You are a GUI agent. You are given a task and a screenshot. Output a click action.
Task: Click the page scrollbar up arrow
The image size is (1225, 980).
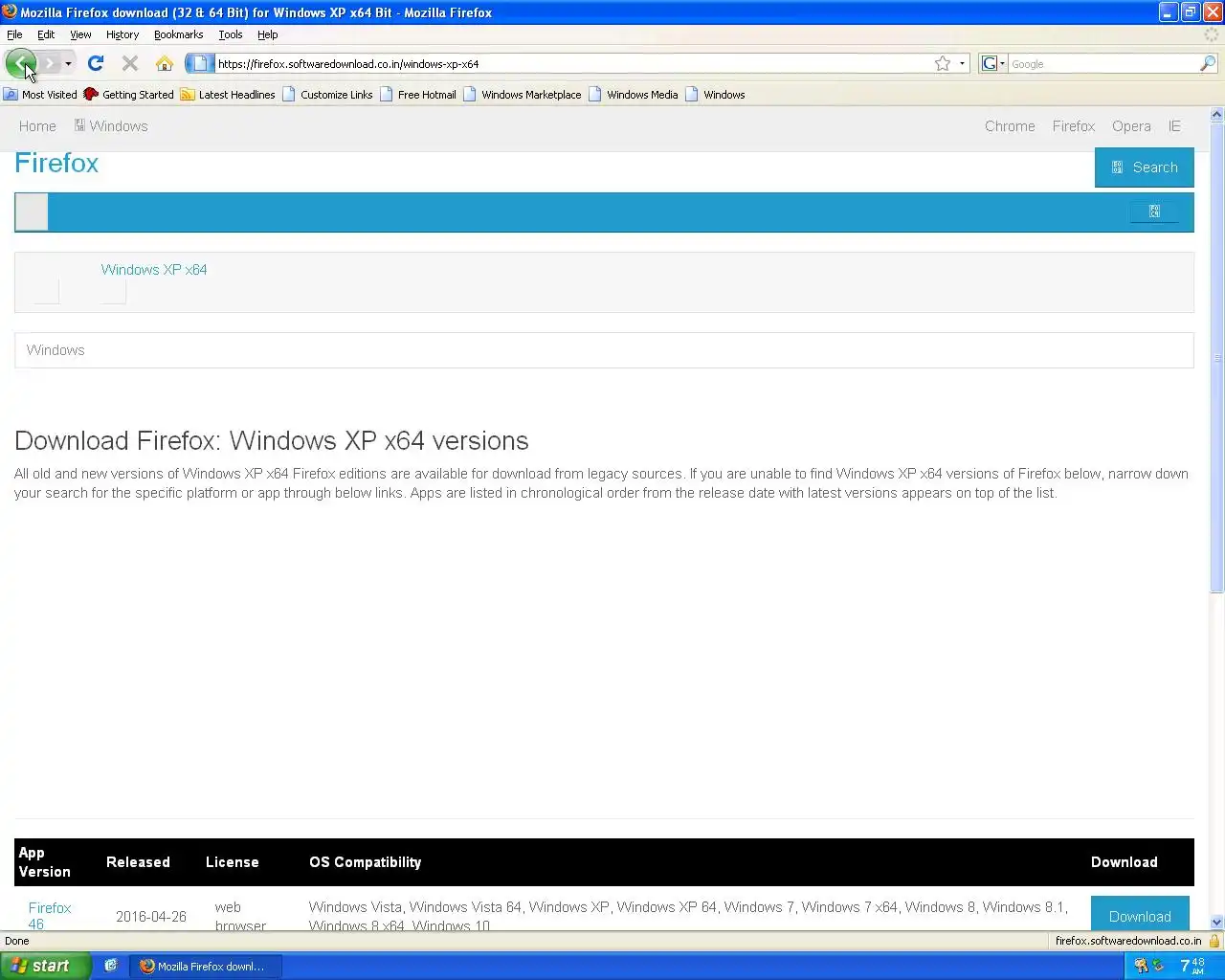pos(1217,115)
